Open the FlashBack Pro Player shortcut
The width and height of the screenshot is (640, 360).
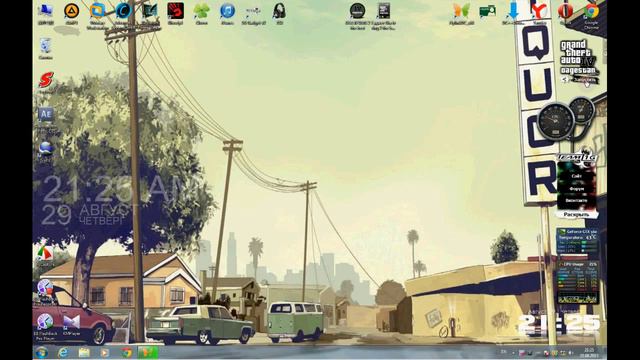pyautogui.click(x=45, y=327)
